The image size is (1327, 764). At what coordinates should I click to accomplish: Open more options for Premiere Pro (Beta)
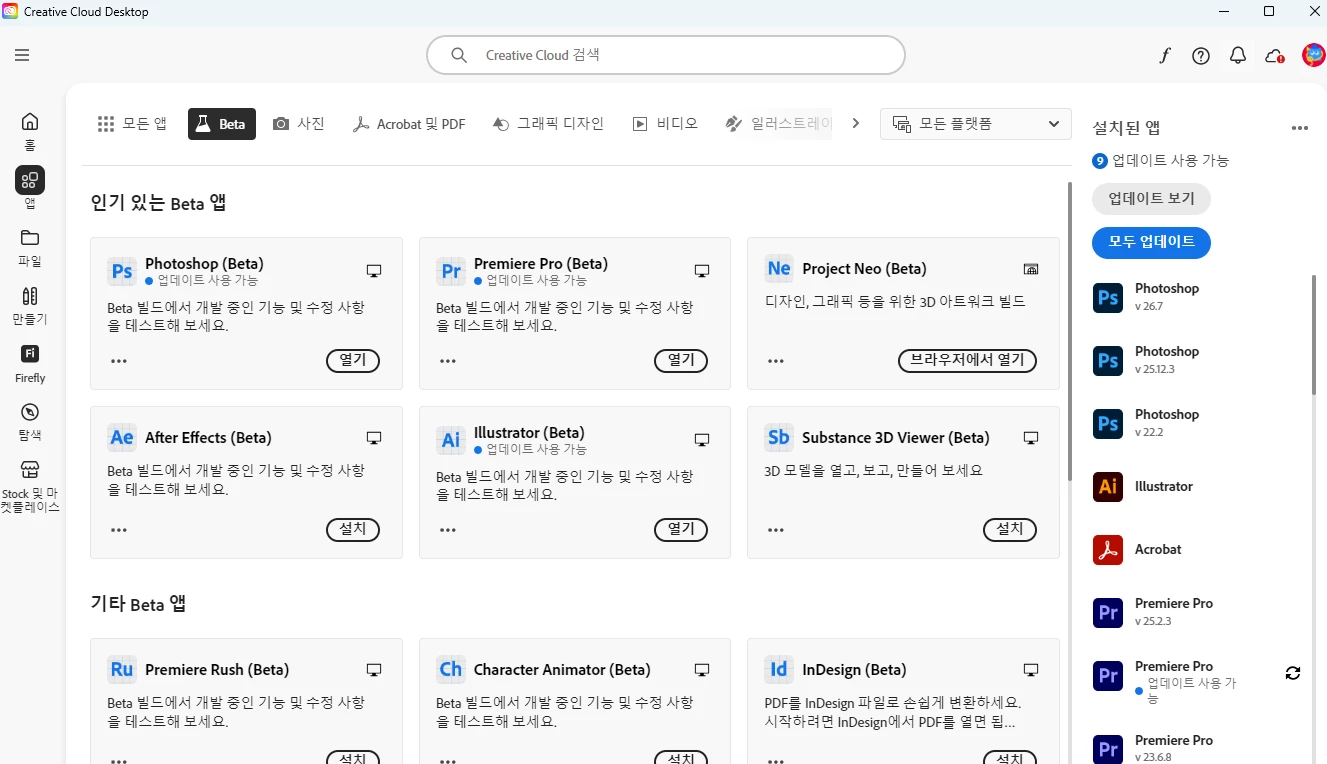coord(448,361)
